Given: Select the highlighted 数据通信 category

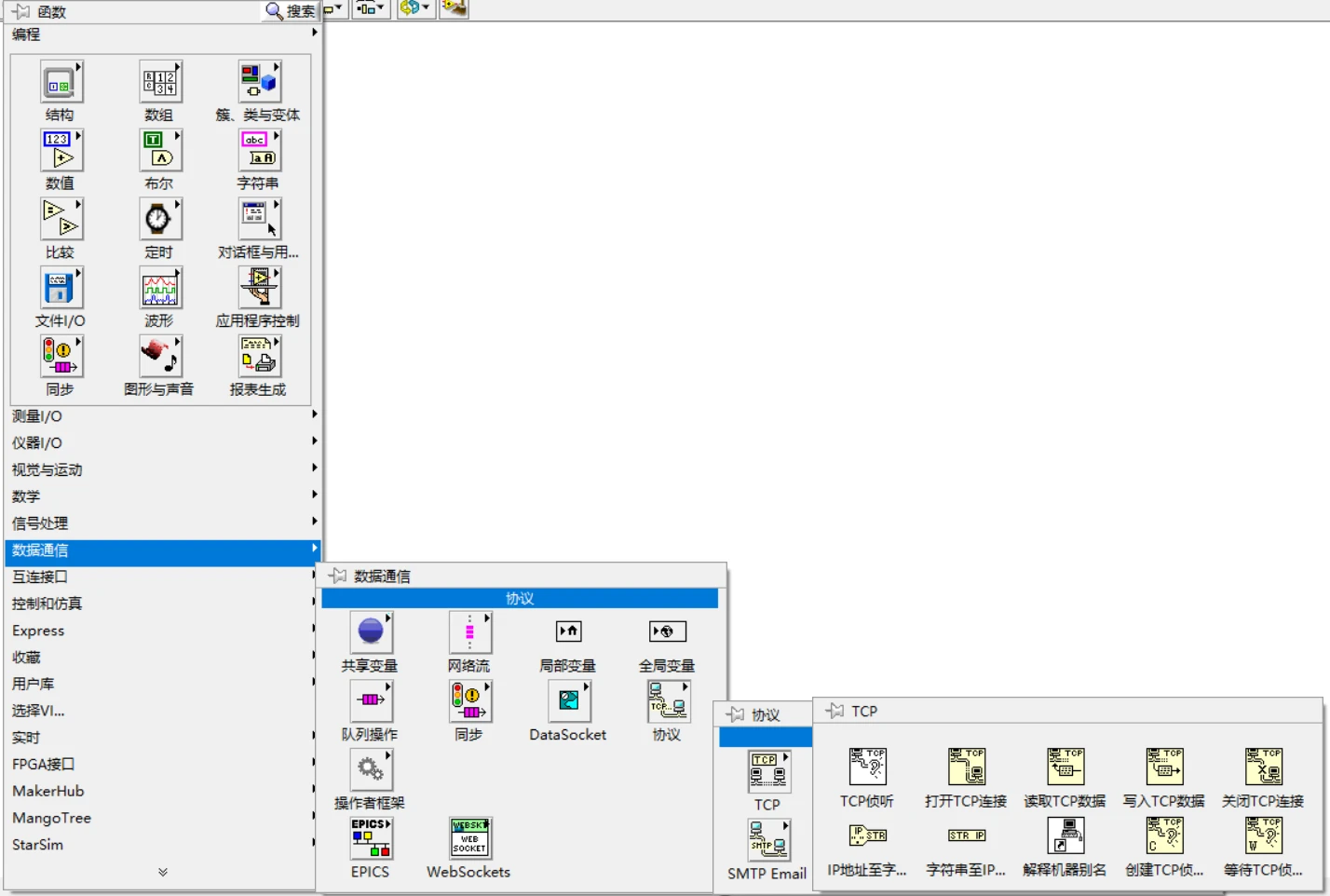Looking at the screenshot, I should (162, 550).
